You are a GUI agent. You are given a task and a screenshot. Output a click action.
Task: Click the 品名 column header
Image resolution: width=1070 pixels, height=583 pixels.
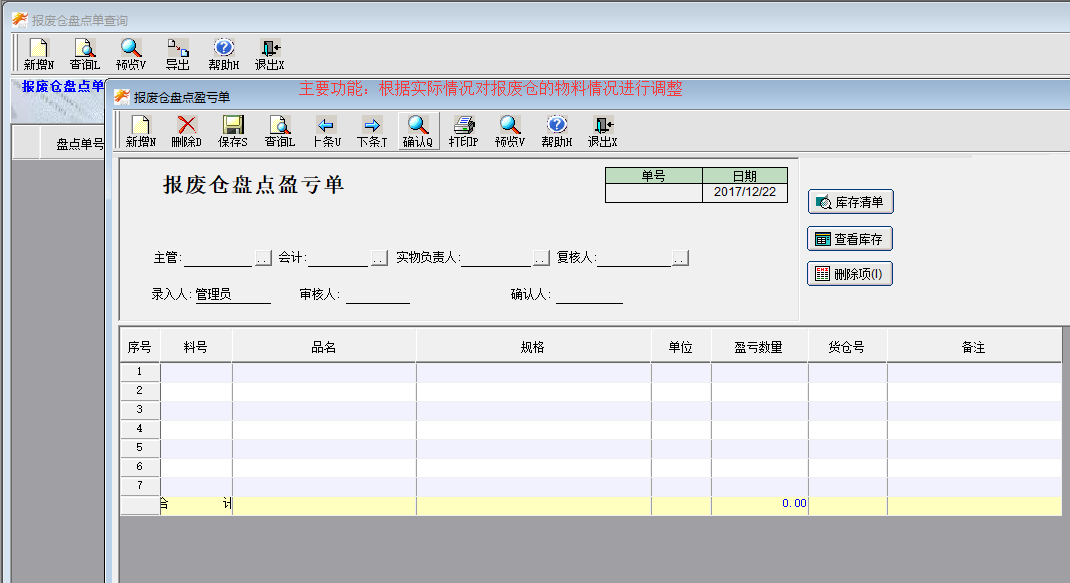coord(324,347)
